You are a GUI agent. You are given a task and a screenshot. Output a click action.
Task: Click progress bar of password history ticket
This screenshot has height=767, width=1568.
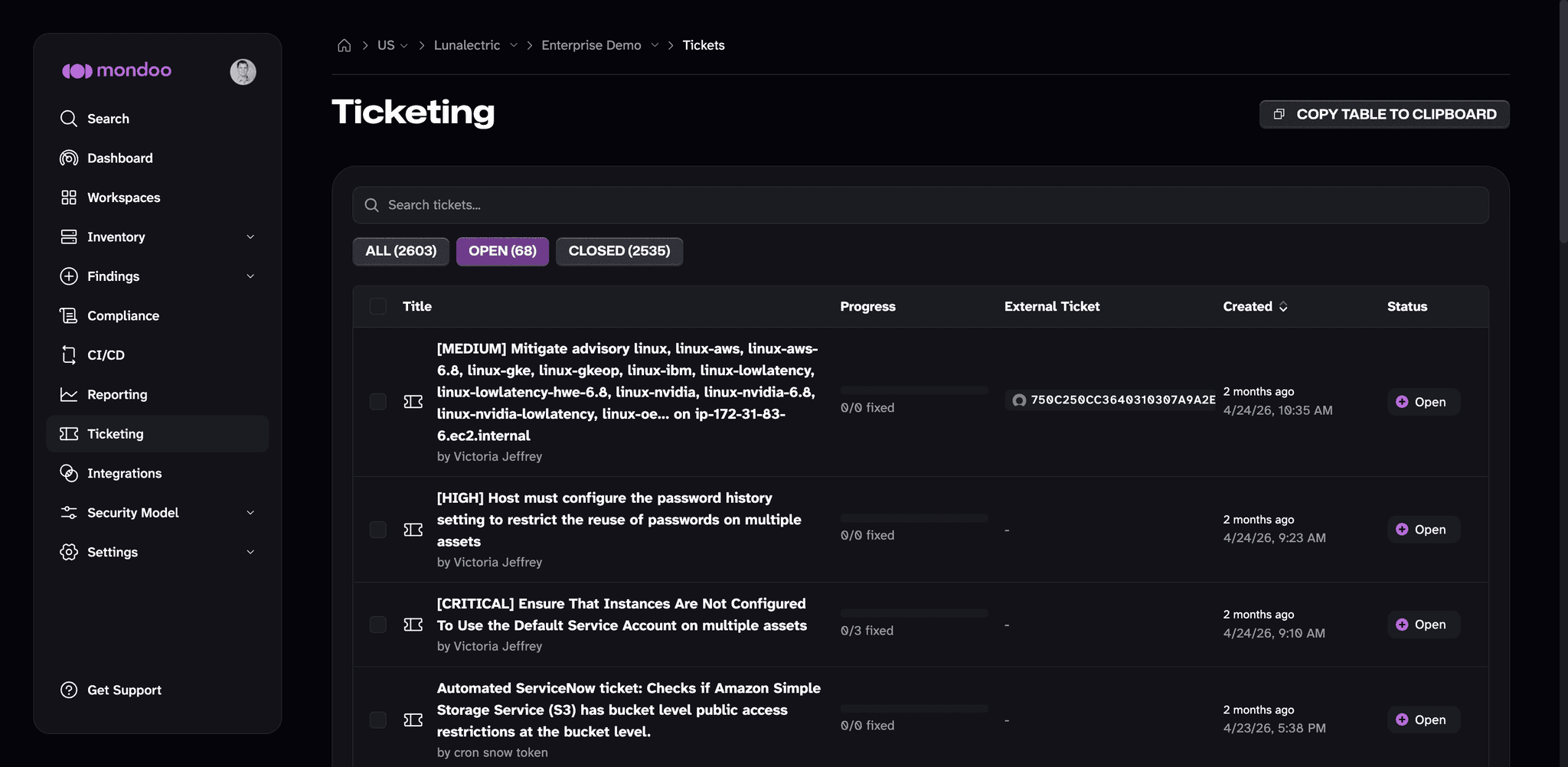point(913,518)
